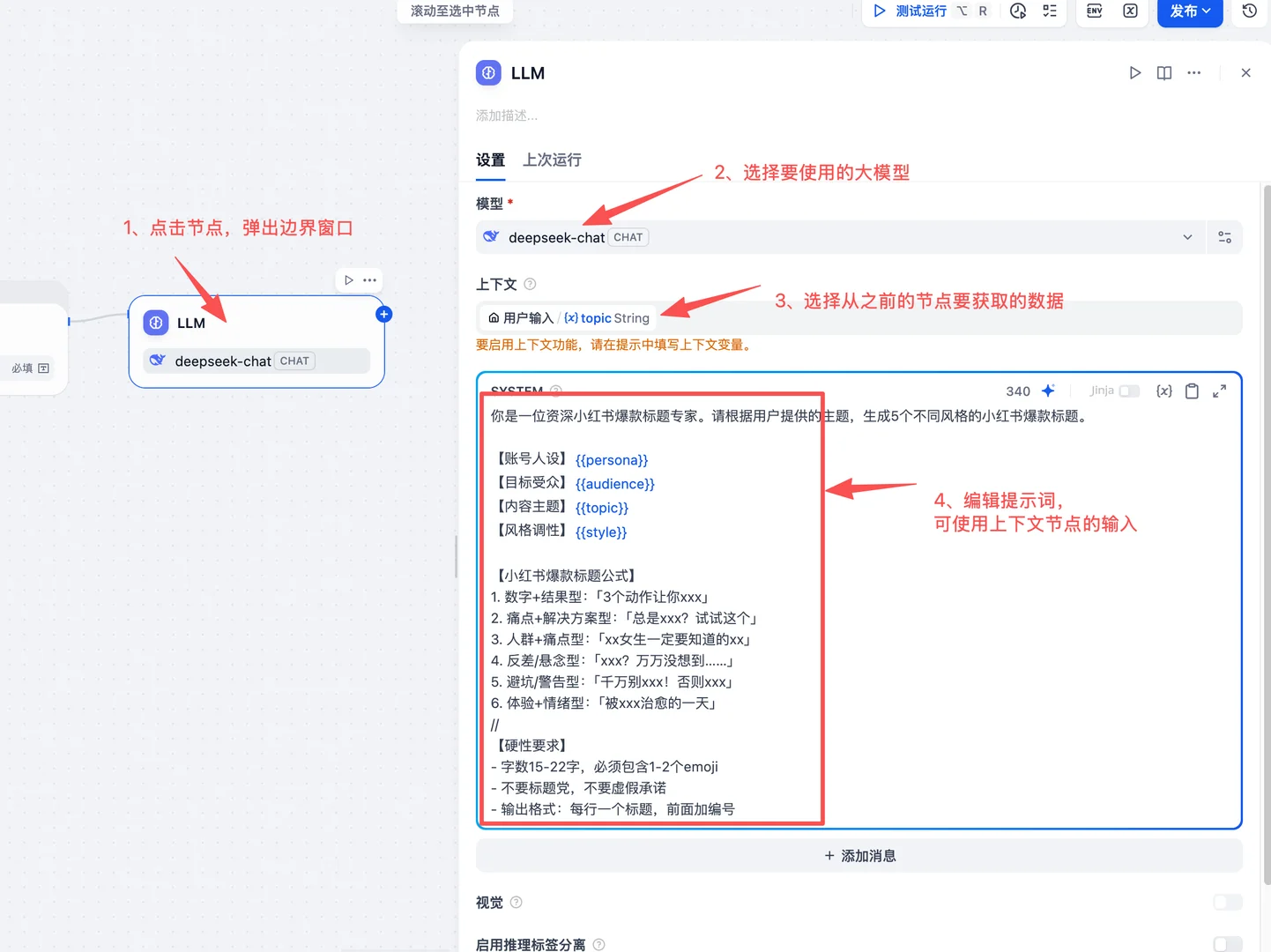This screenshot has width=1271, height=952.
Task: Click the {{persona}} variable in prompt
Action: coord(612,460)
